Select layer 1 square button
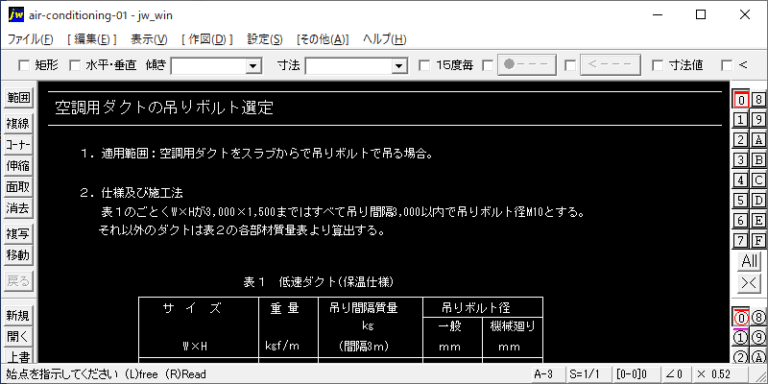This screenshot has width=768, height=384. click(x=741, y=120)
